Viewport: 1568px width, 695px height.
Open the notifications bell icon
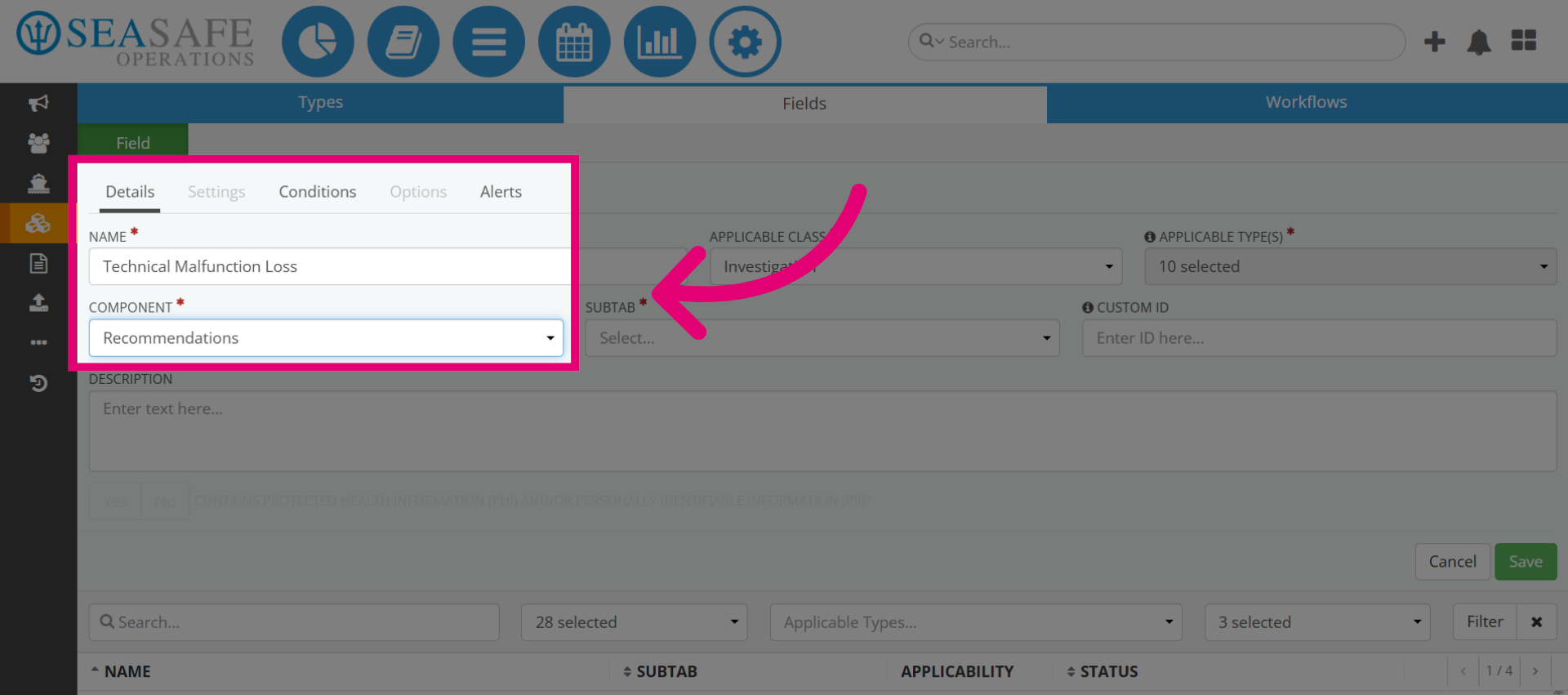[x=1479, y=42]
